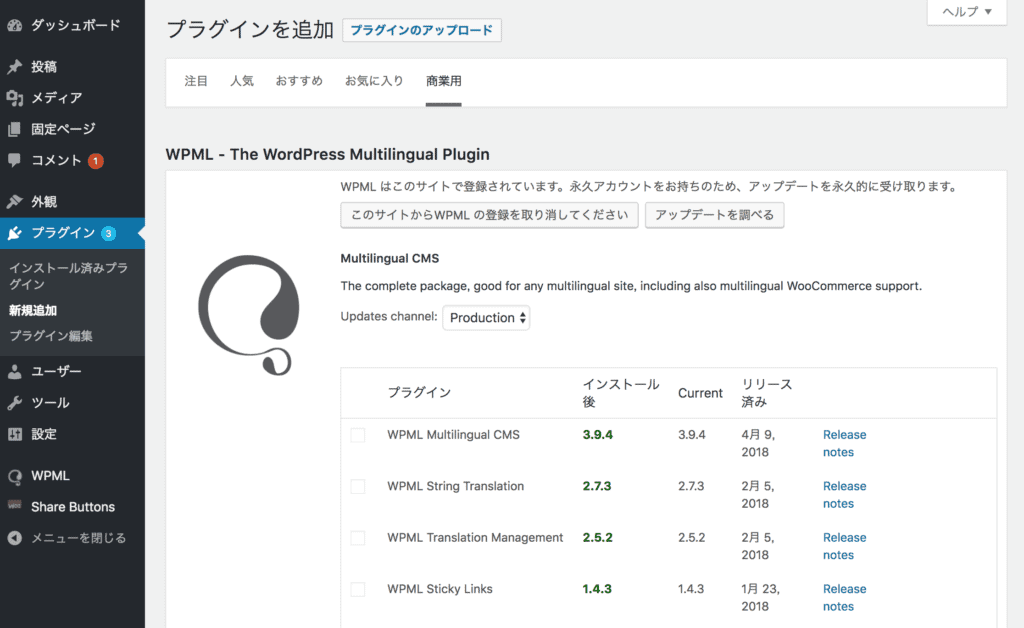The height and width of the screenshot is (628, 1024).
Task: Click the Comments speech bubble icon
Action: (x=14, y=160)
